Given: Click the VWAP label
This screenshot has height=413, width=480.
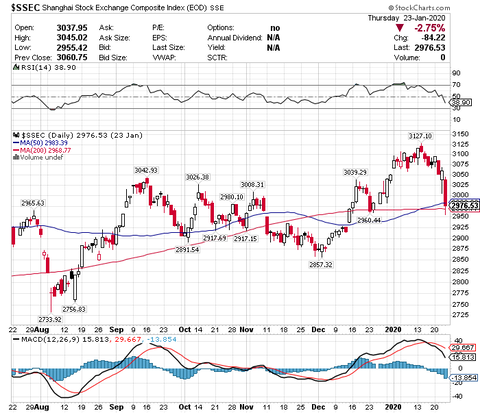Looking at the screenshot, I should click(164, 57).
